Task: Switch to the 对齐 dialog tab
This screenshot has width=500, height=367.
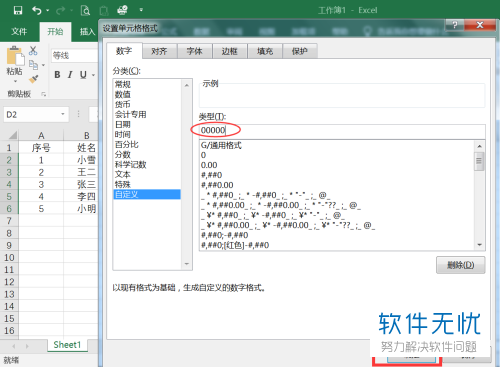Action: (159, 51)
